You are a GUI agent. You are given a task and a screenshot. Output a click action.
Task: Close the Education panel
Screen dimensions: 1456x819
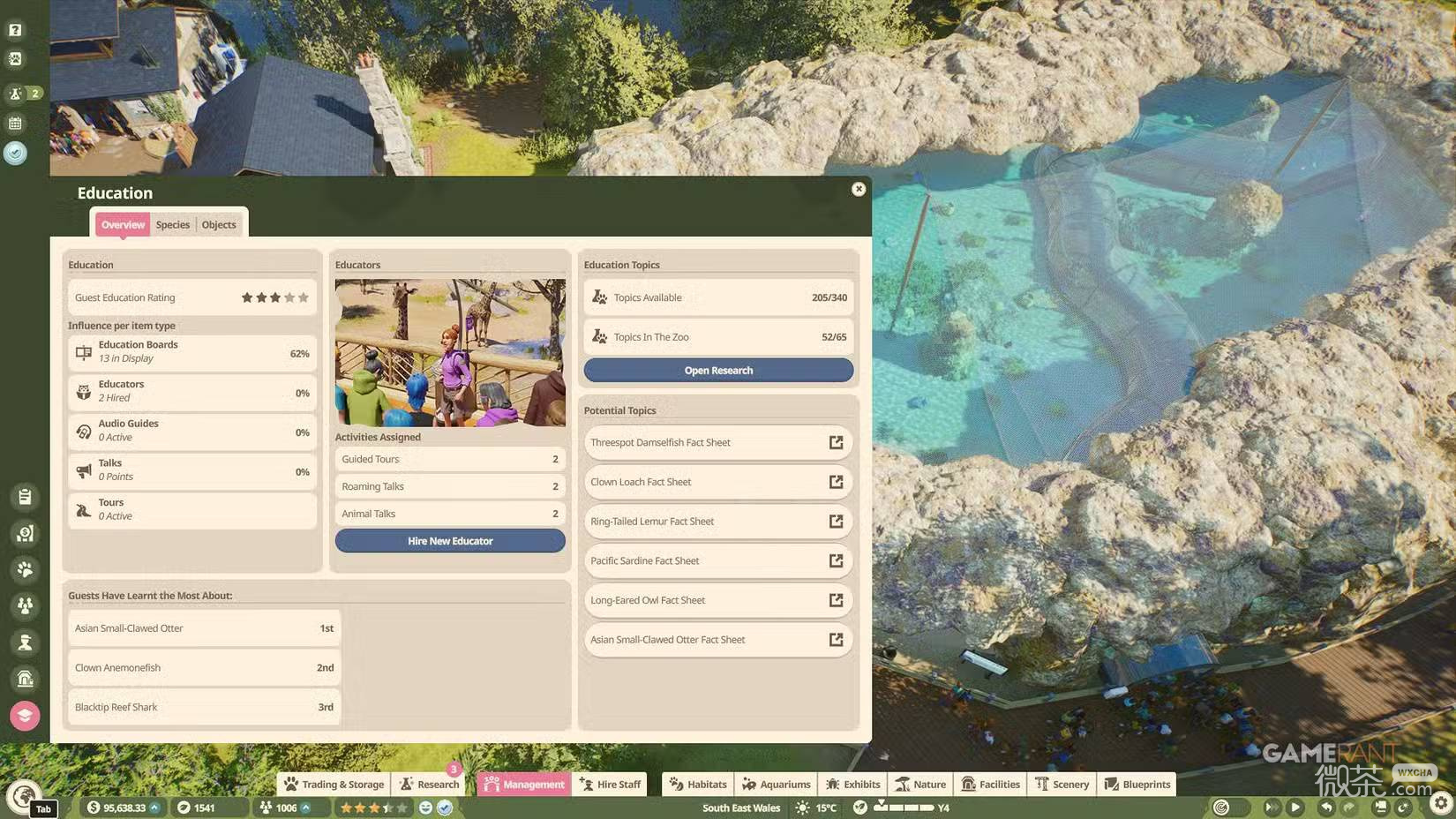pos(859,189)
